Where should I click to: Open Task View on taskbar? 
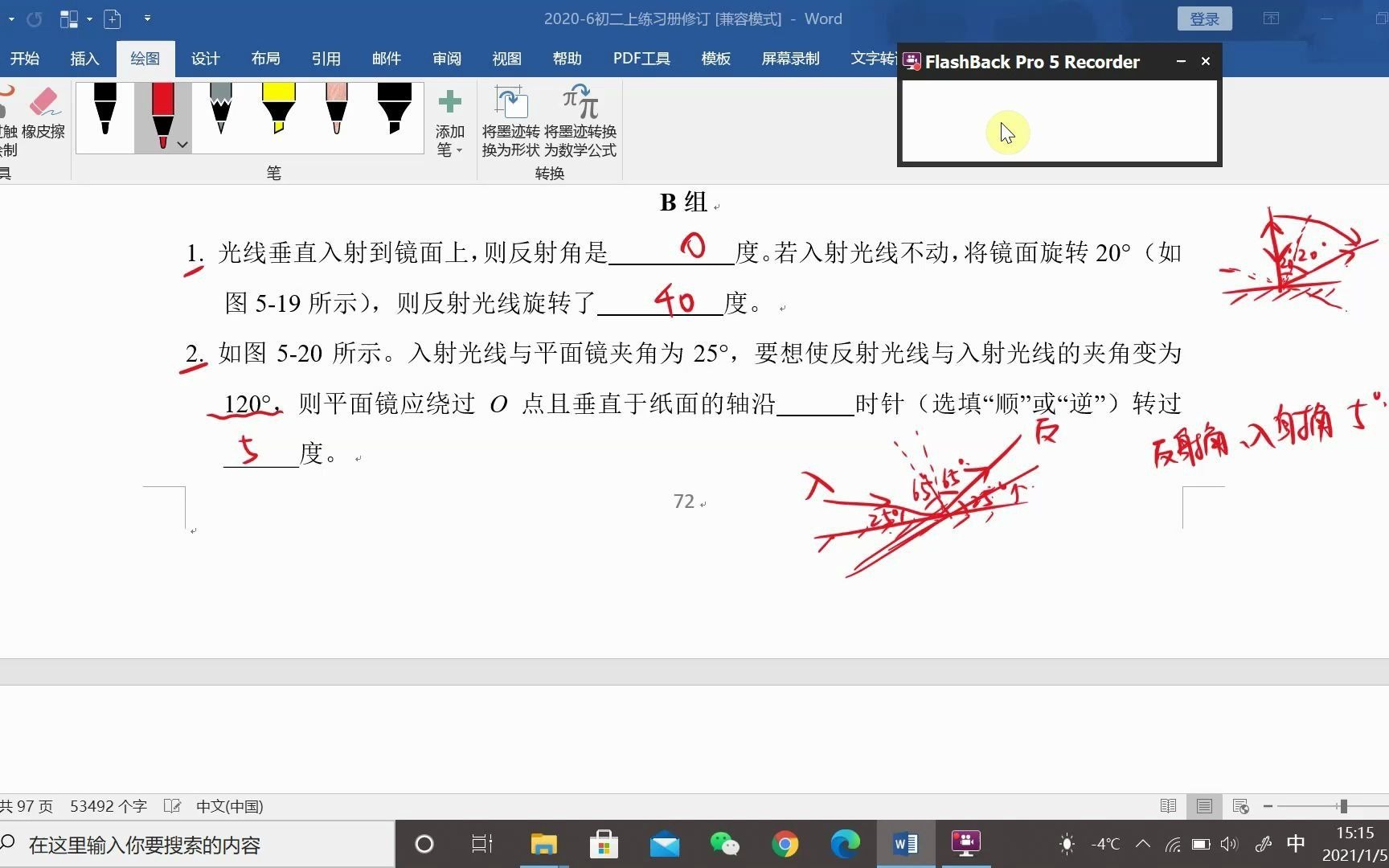click(x=482, y=844)
